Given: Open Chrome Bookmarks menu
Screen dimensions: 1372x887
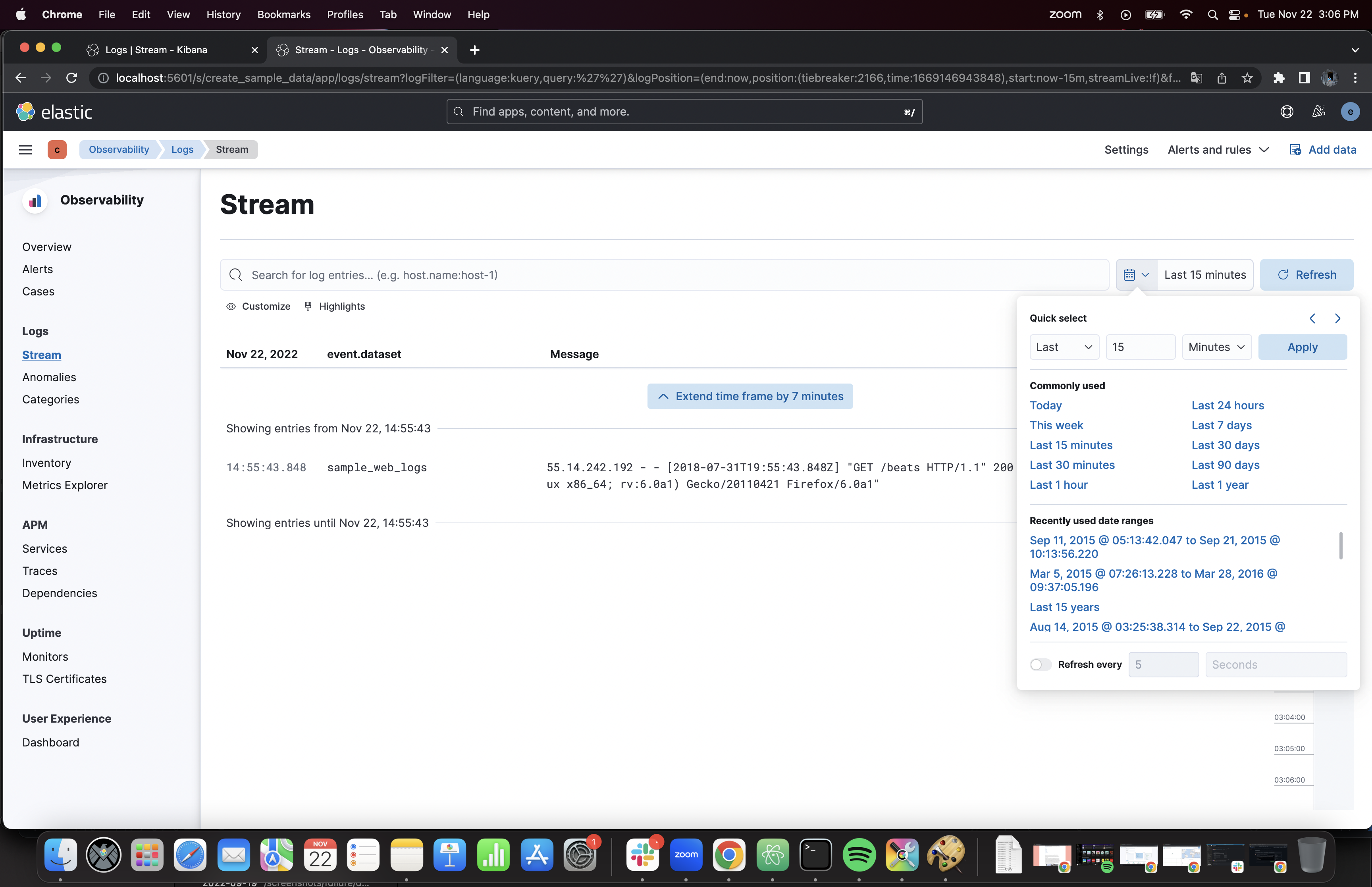Looking at the screenshot, I should click(283, 14).
